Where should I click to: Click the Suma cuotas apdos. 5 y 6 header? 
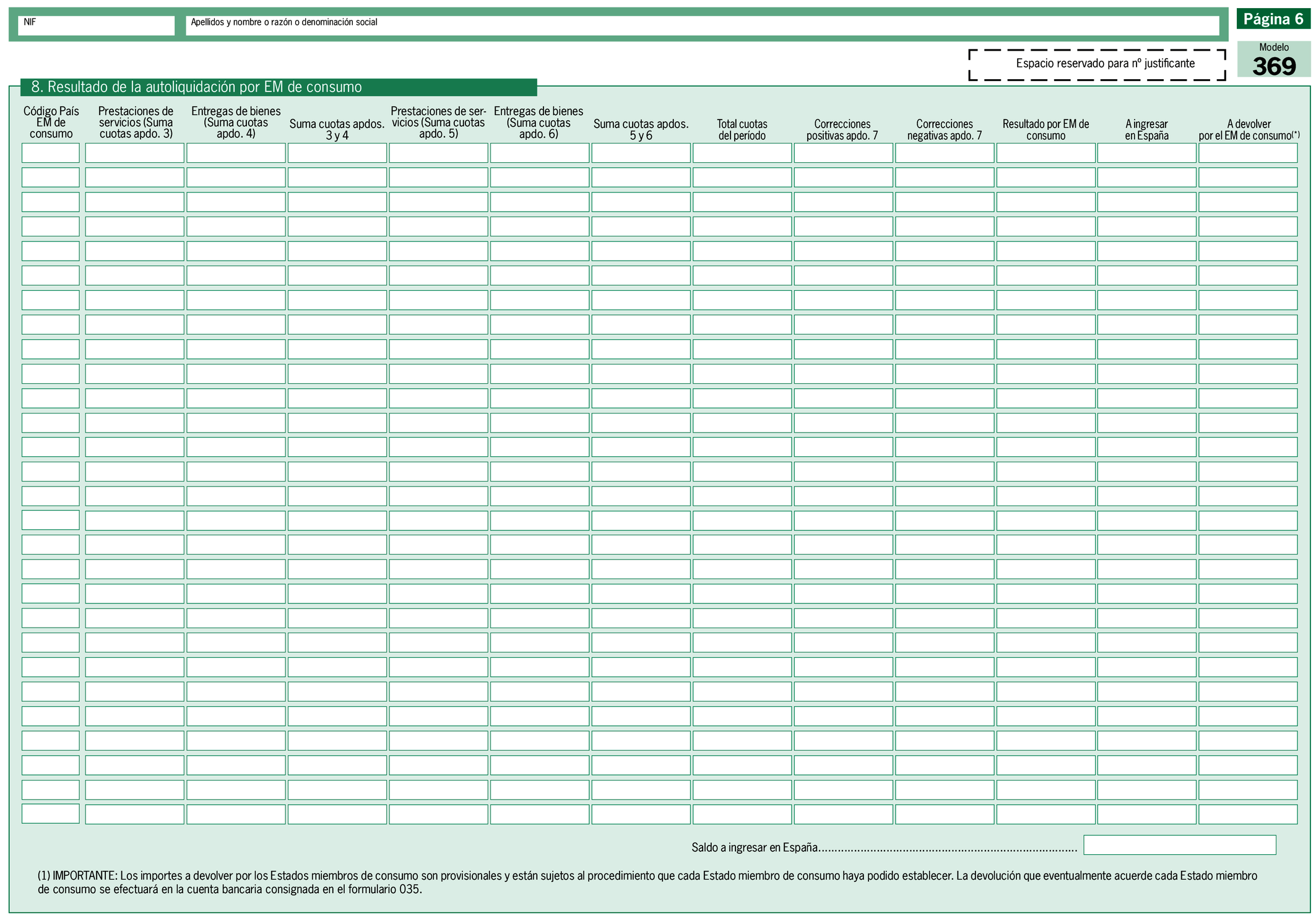point(641,129)
